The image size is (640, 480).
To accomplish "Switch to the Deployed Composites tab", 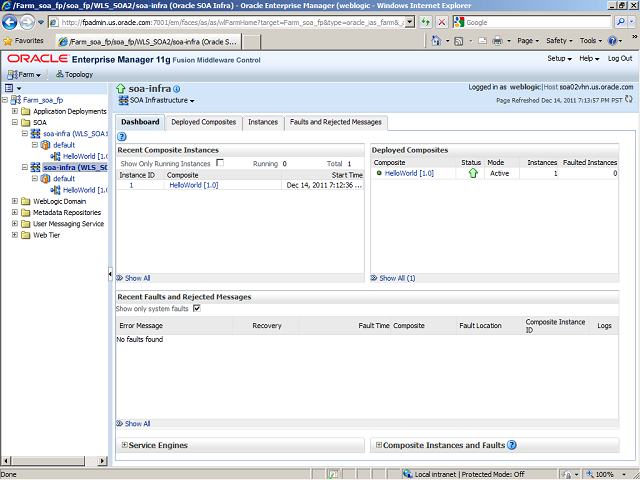I will pos(204,122).
